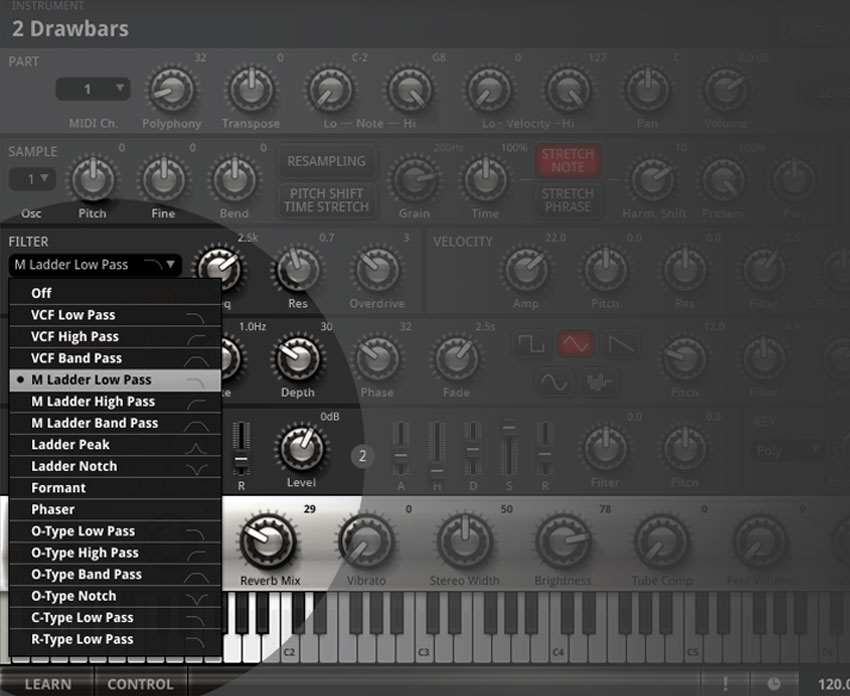This screenshot has height=696, width=850.
Task: Toggle the Stretch Phrase button
Action: [x=568, y=200]
